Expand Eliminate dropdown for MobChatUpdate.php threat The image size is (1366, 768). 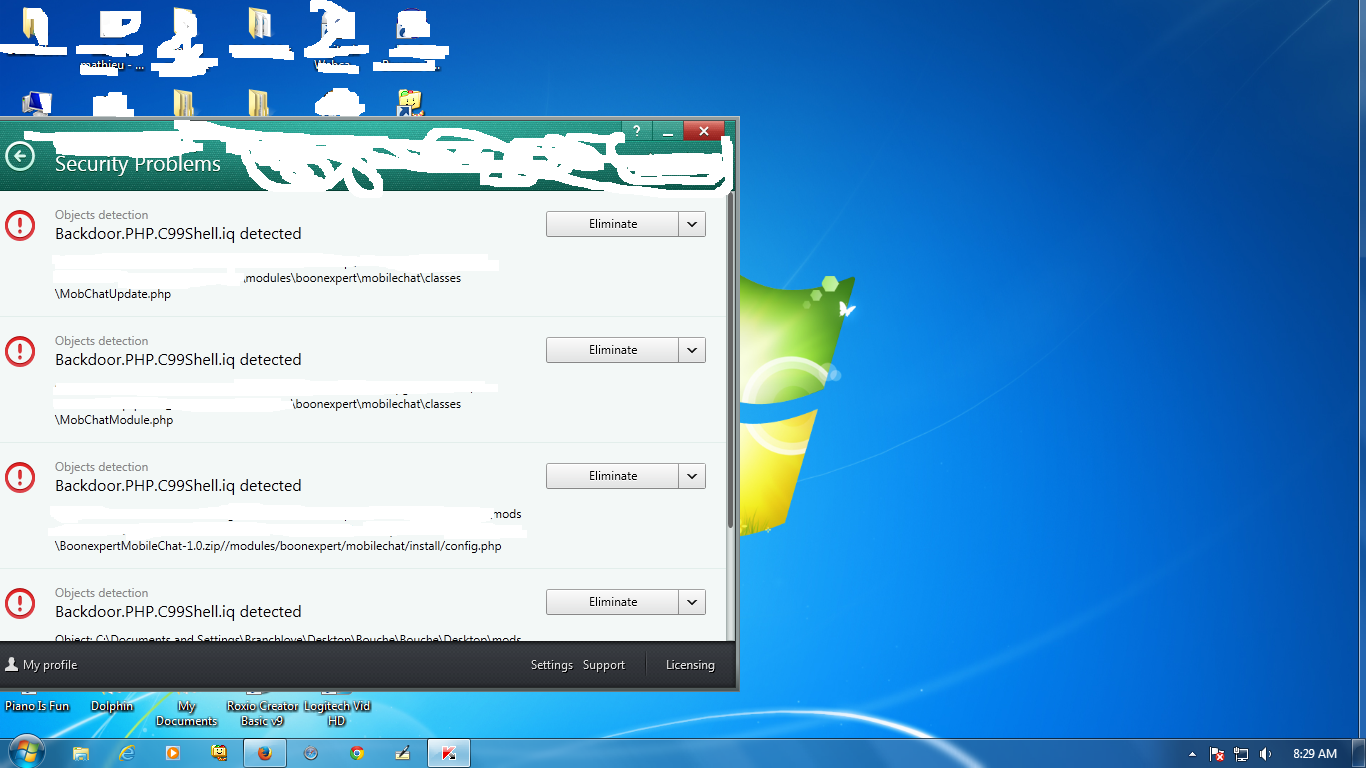[692, 224]
